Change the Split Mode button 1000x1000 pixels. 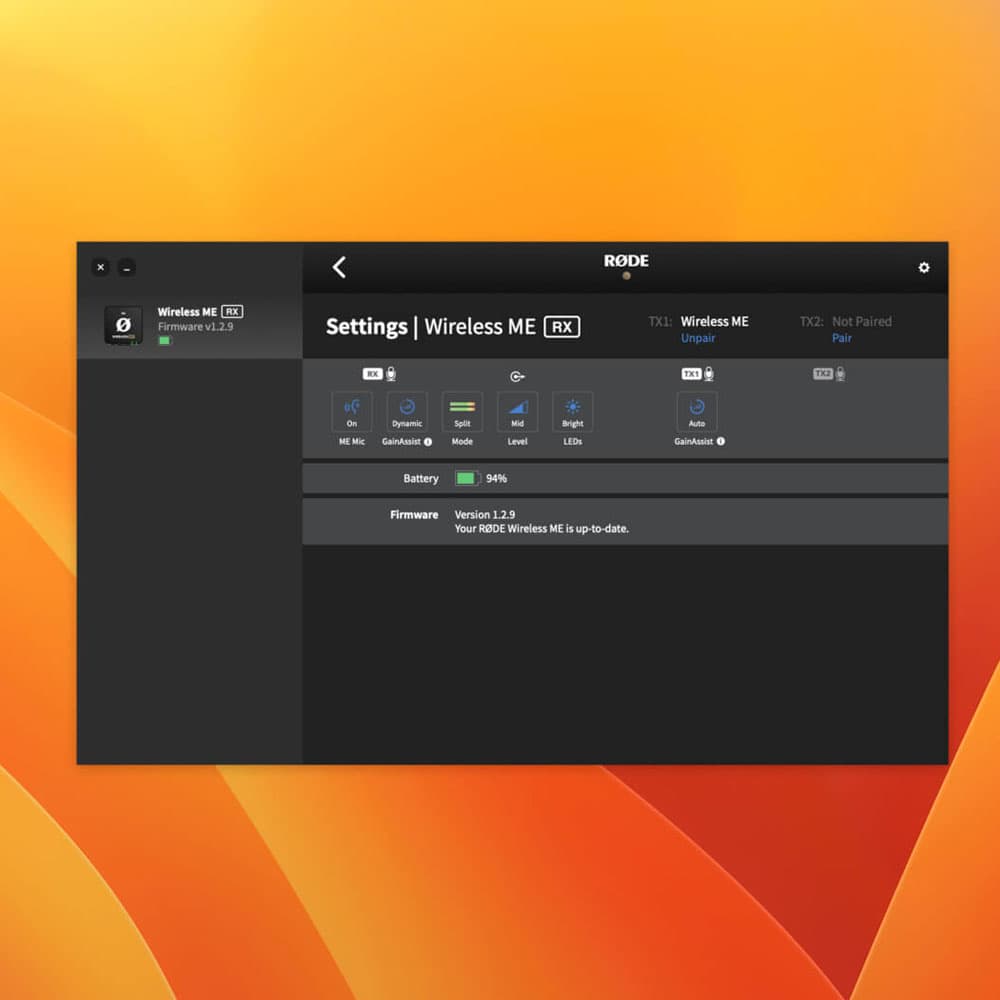[462, 411]
